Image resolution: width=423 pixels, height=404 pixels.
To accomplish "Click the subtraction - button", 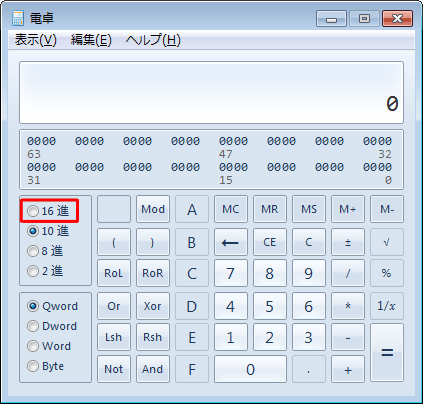I will coord(348,337).
